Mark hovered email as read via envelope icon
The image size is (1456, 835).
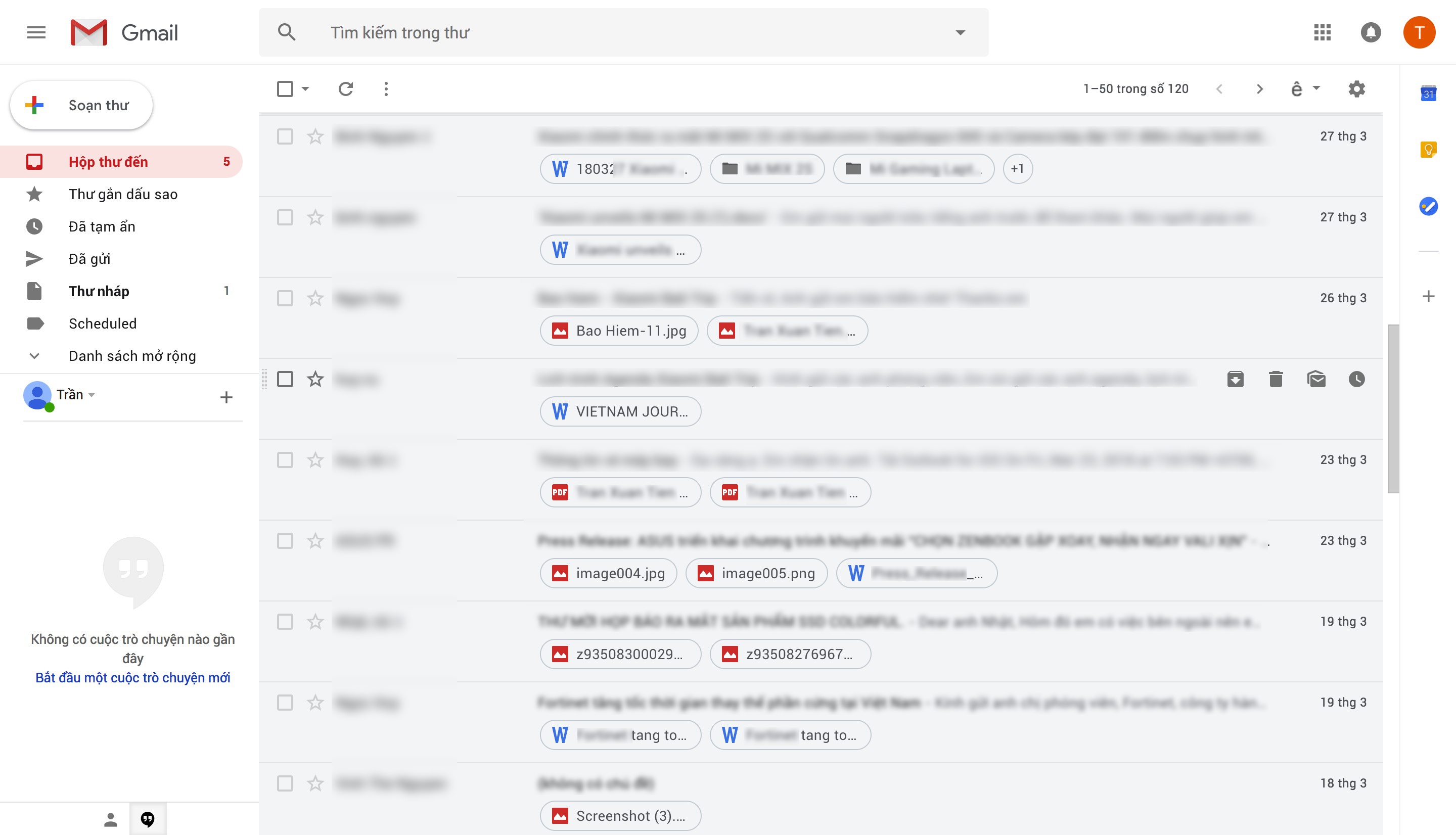coord(1316,379)
